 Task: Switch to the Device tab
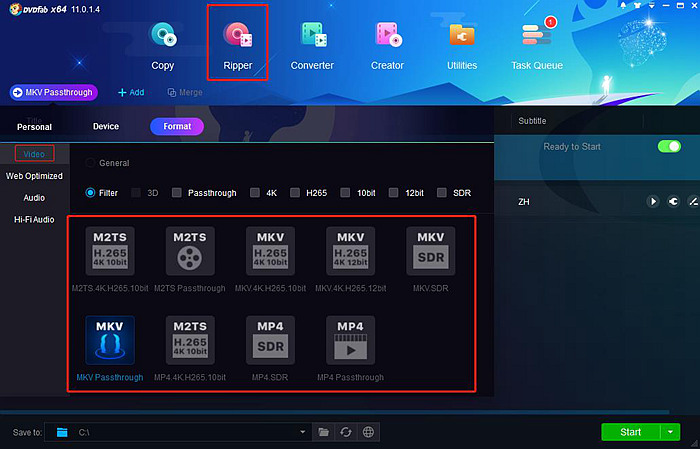106,126
